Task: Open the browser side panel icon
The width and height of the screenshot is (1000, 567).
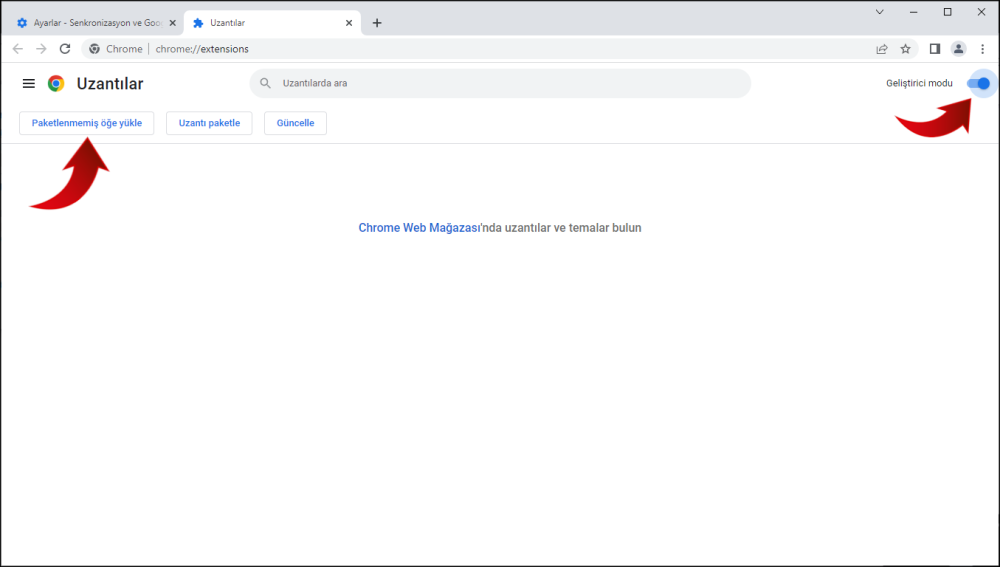Action: pyautogui.click(x=935, y=49)
